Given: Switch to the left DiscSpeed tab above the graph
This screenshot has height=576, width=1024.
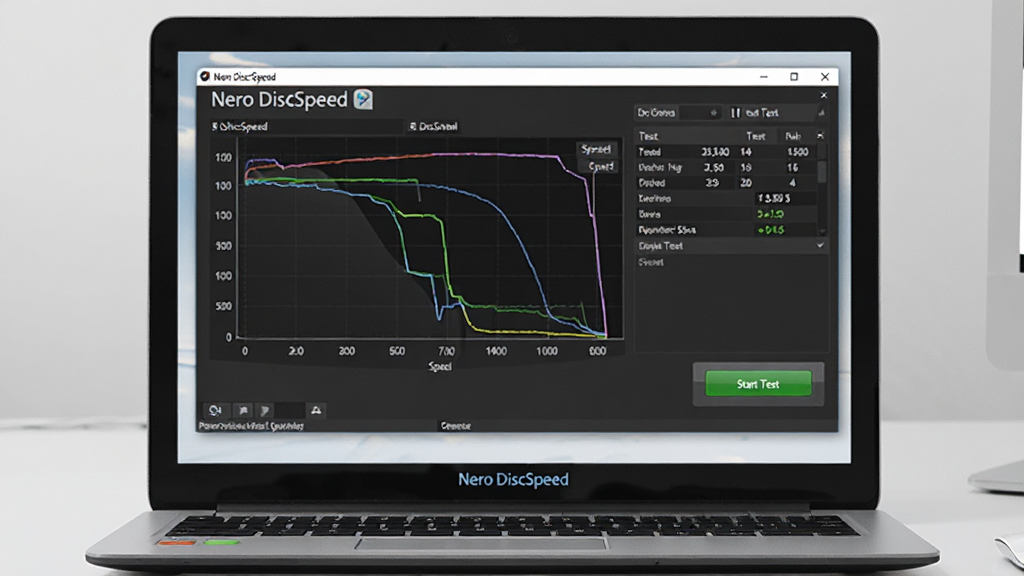Looking at the screenshot, I should tap(240, 126).
